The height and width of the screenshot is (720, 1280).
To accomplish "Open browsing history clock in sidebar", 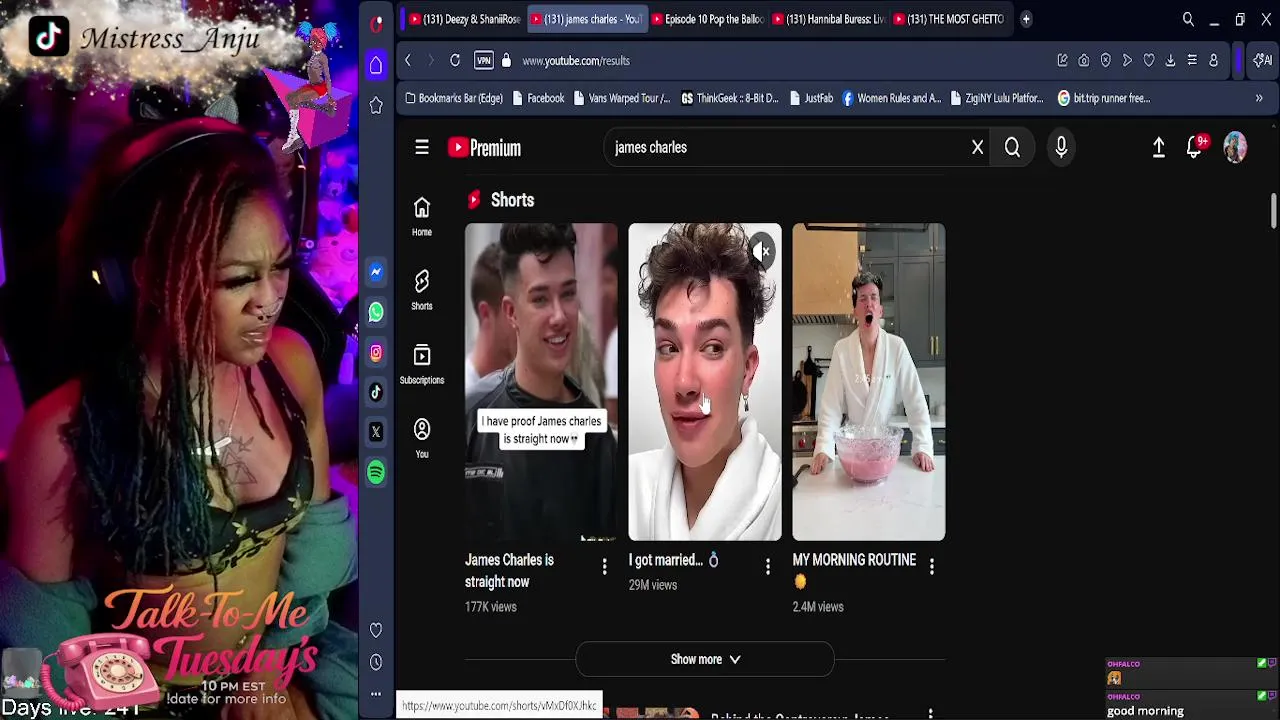I will (376, 662).
